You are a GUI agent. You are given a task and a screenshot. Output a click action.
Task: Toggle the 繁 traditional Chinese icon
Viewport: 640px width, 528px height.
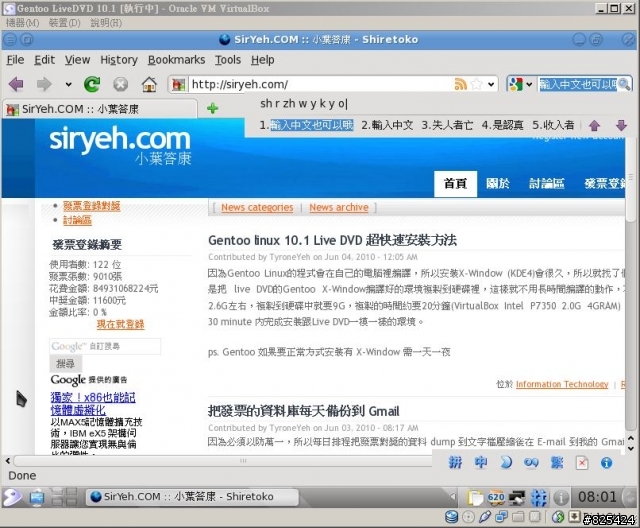pos(556,463)
